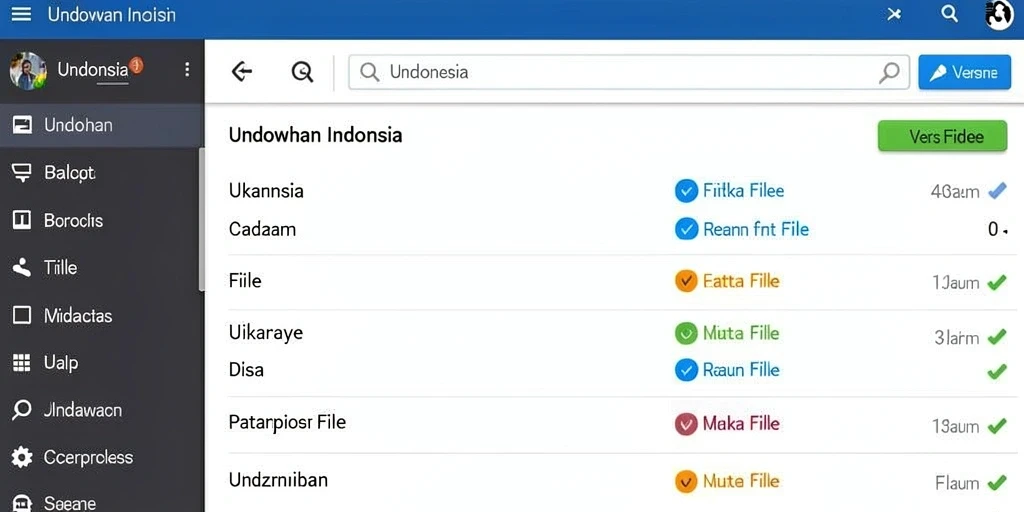Click the search icon next to Jlndawacn
This screenshot has height=512, width=1024.
pos(22,410)
